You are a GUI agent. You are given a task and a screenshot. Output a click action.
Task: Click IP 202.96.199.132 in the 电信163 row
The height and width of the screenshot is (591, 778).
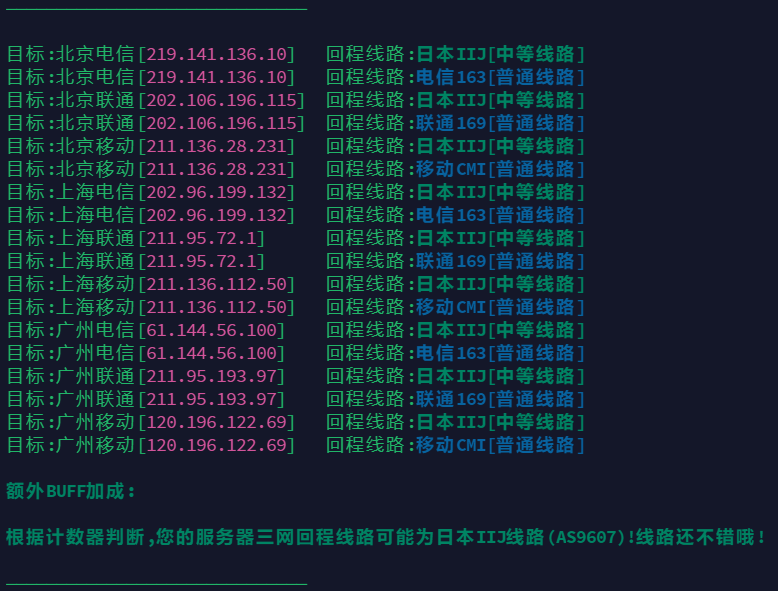(x=215, y=215)
